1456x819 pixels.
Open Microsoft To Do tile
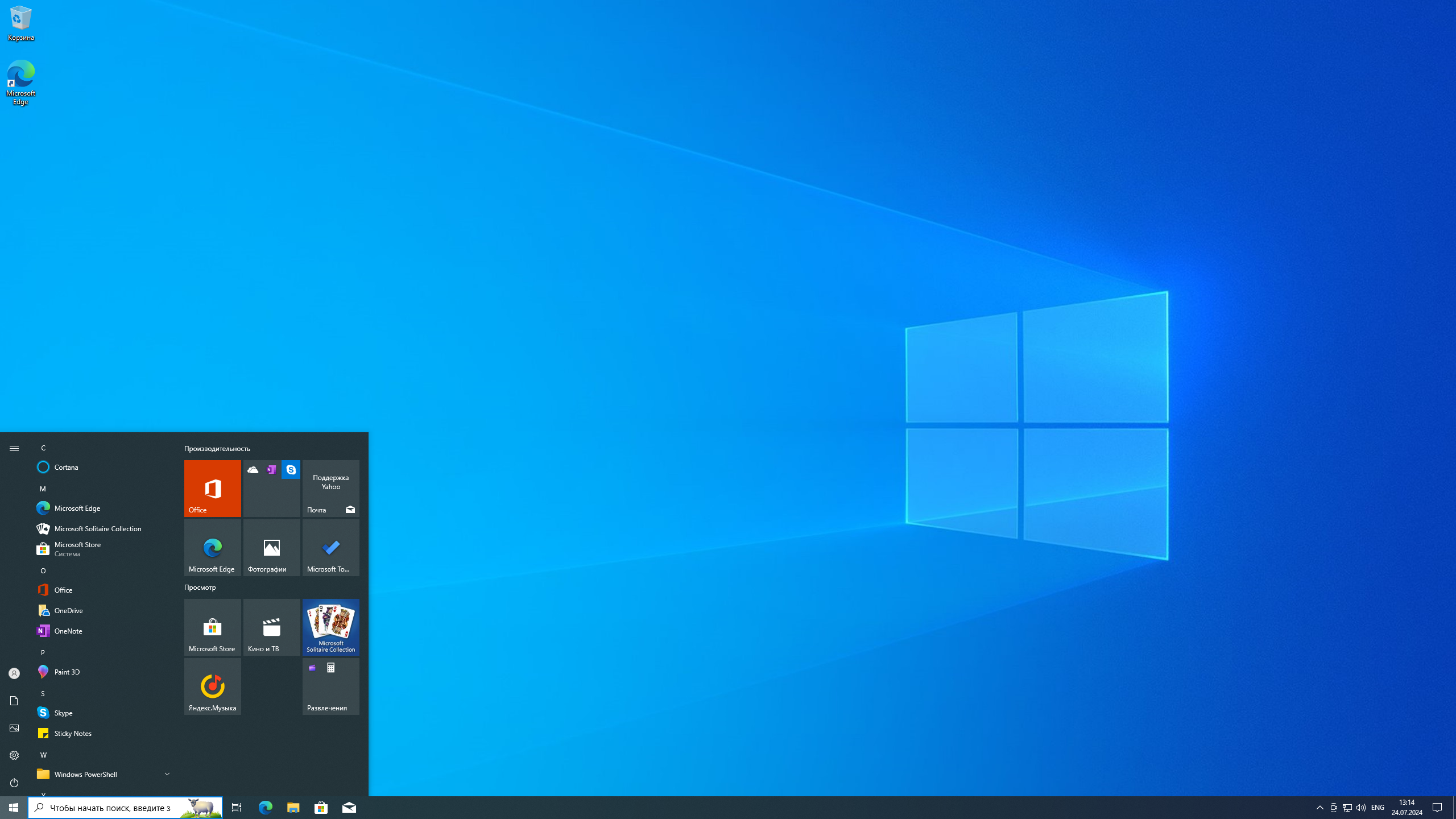point(330,547)
